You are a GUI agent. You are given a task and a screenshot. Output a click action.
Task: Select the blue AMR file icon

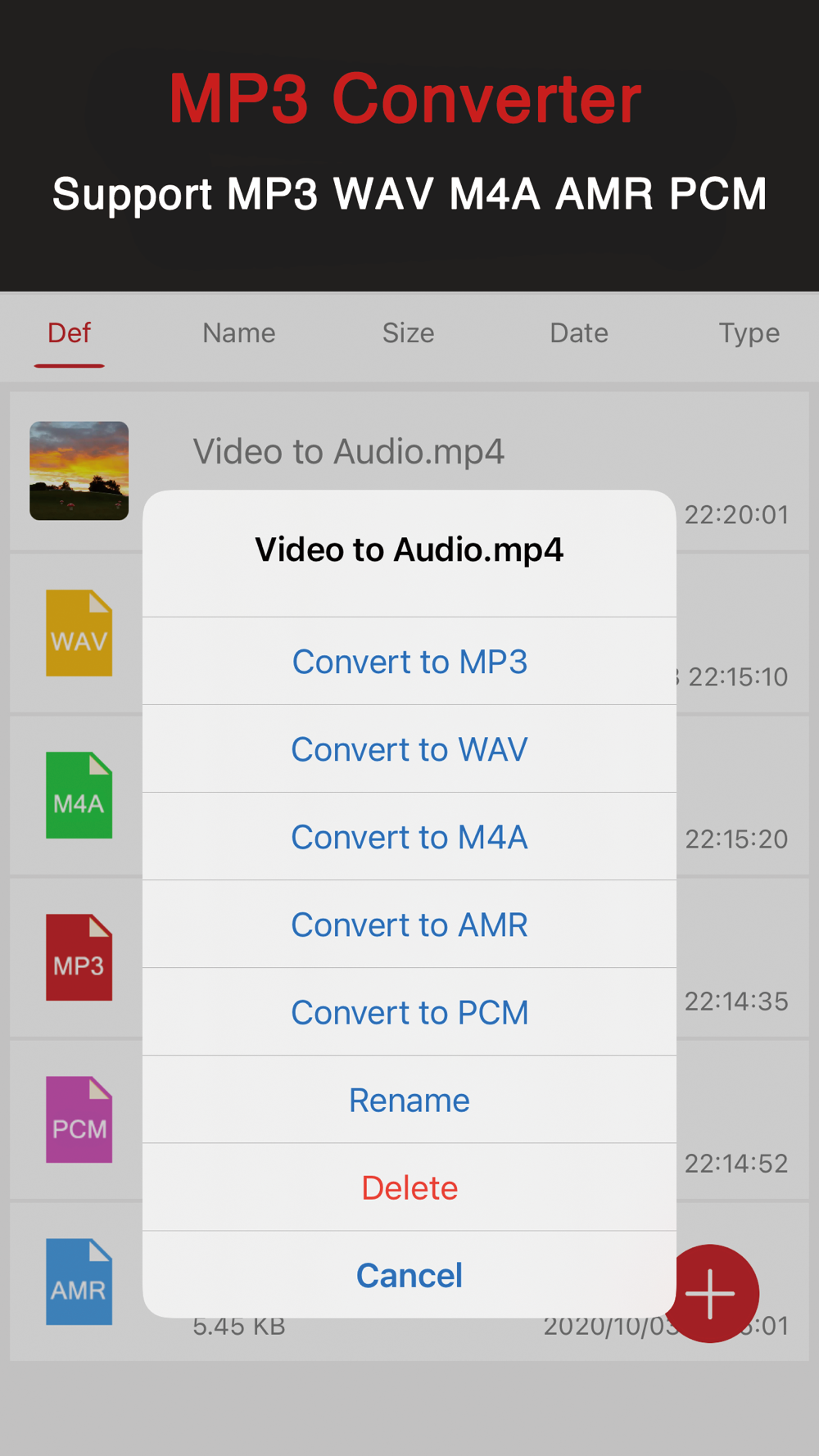pyautogui.click(x=79, y=1282)
